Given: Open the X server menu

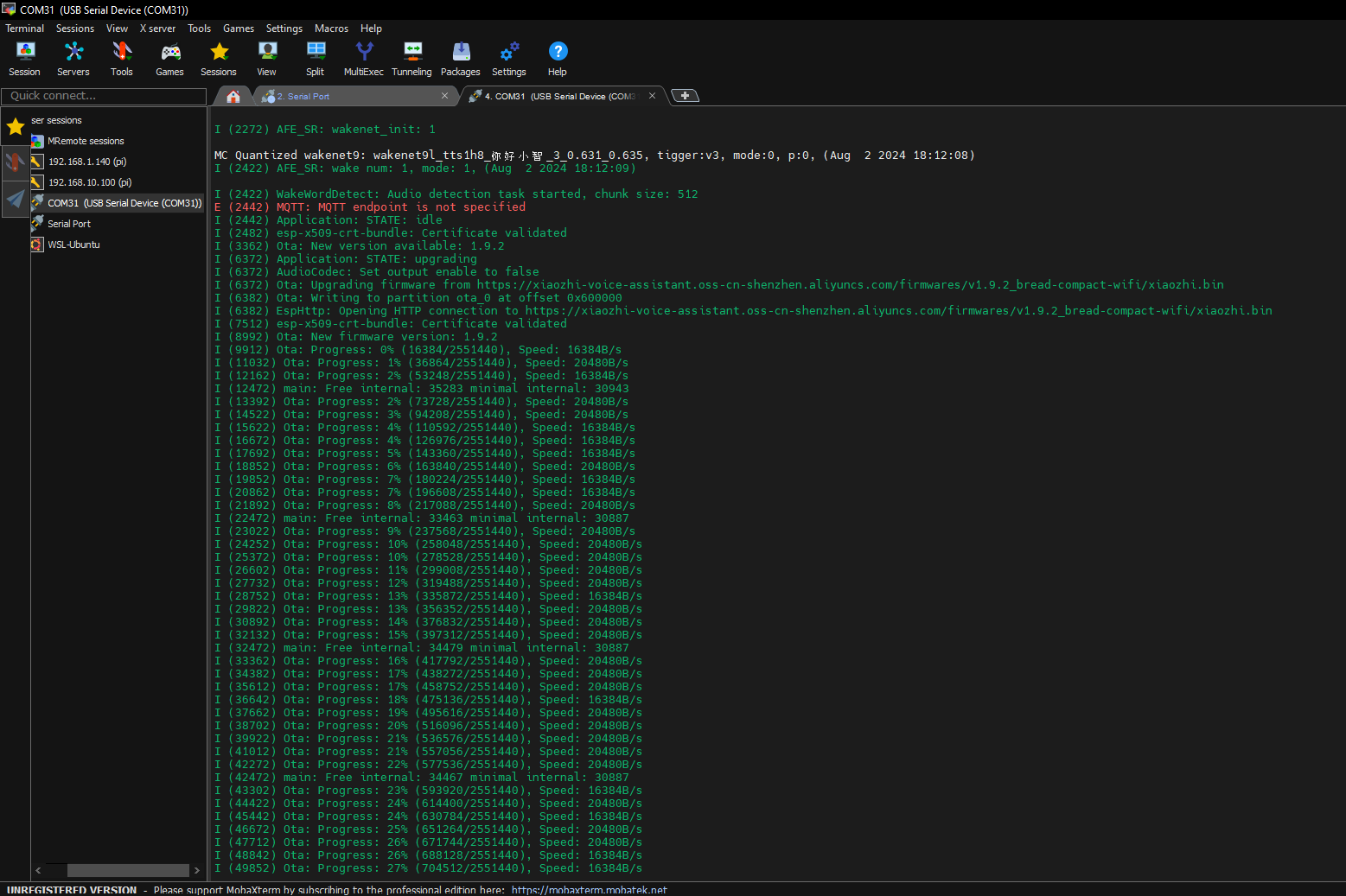Looking at the screenshot, I should point(157,29).
